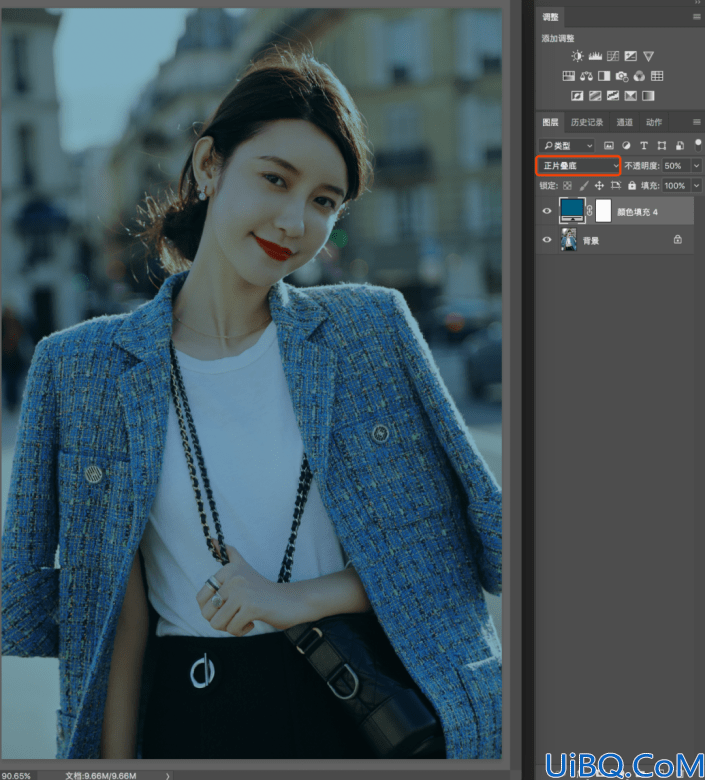705x780 pixels.
Task: Add a Brightness/Contrast adjustment
Action: click(x=577, y=56)
